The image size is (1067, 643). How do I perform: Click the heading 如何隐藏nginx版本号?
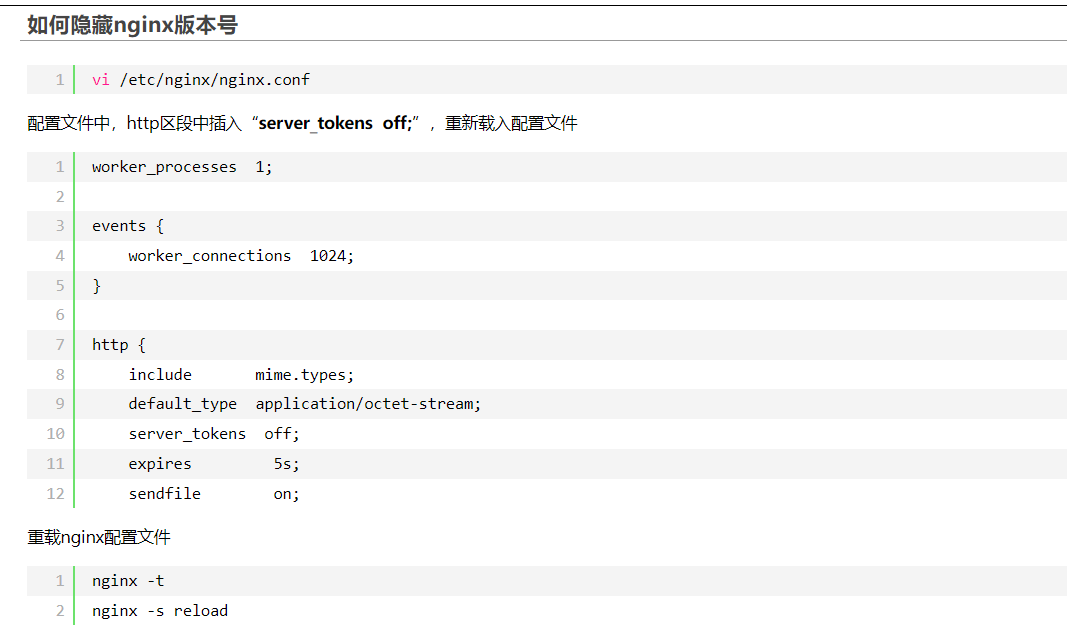point(132,25)
